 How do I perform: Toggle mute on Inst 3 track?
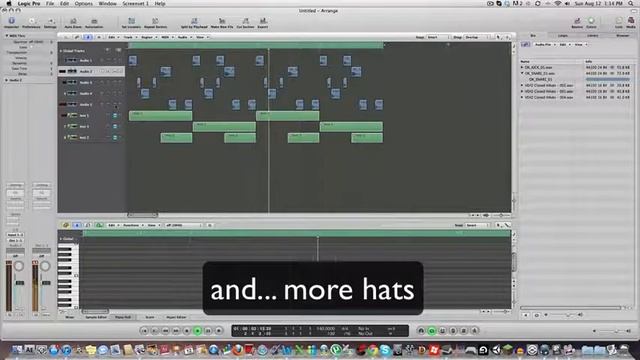tap(115, 138)
